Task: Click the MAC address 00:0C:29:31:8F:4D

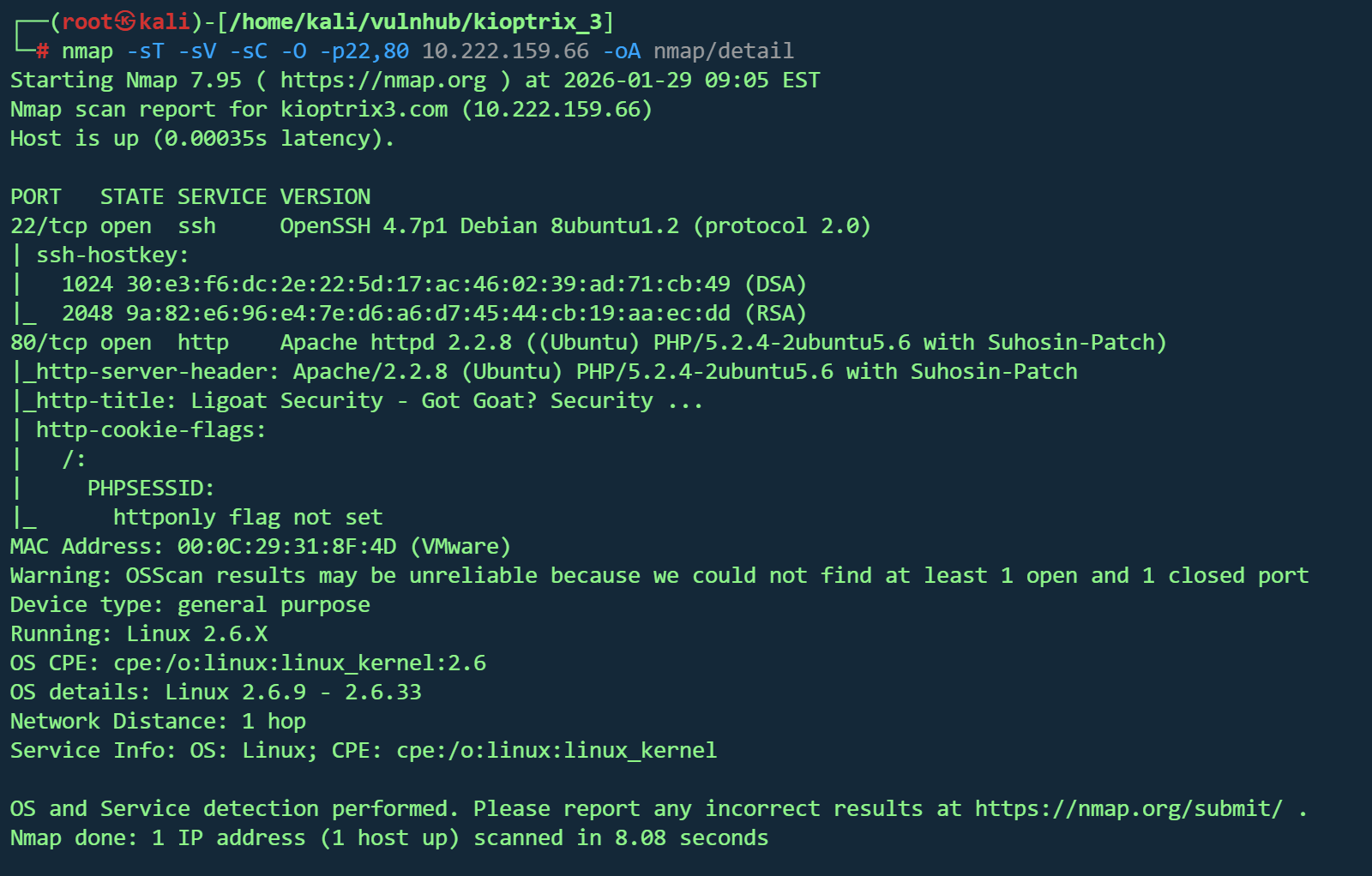Action: pos(286,546)
